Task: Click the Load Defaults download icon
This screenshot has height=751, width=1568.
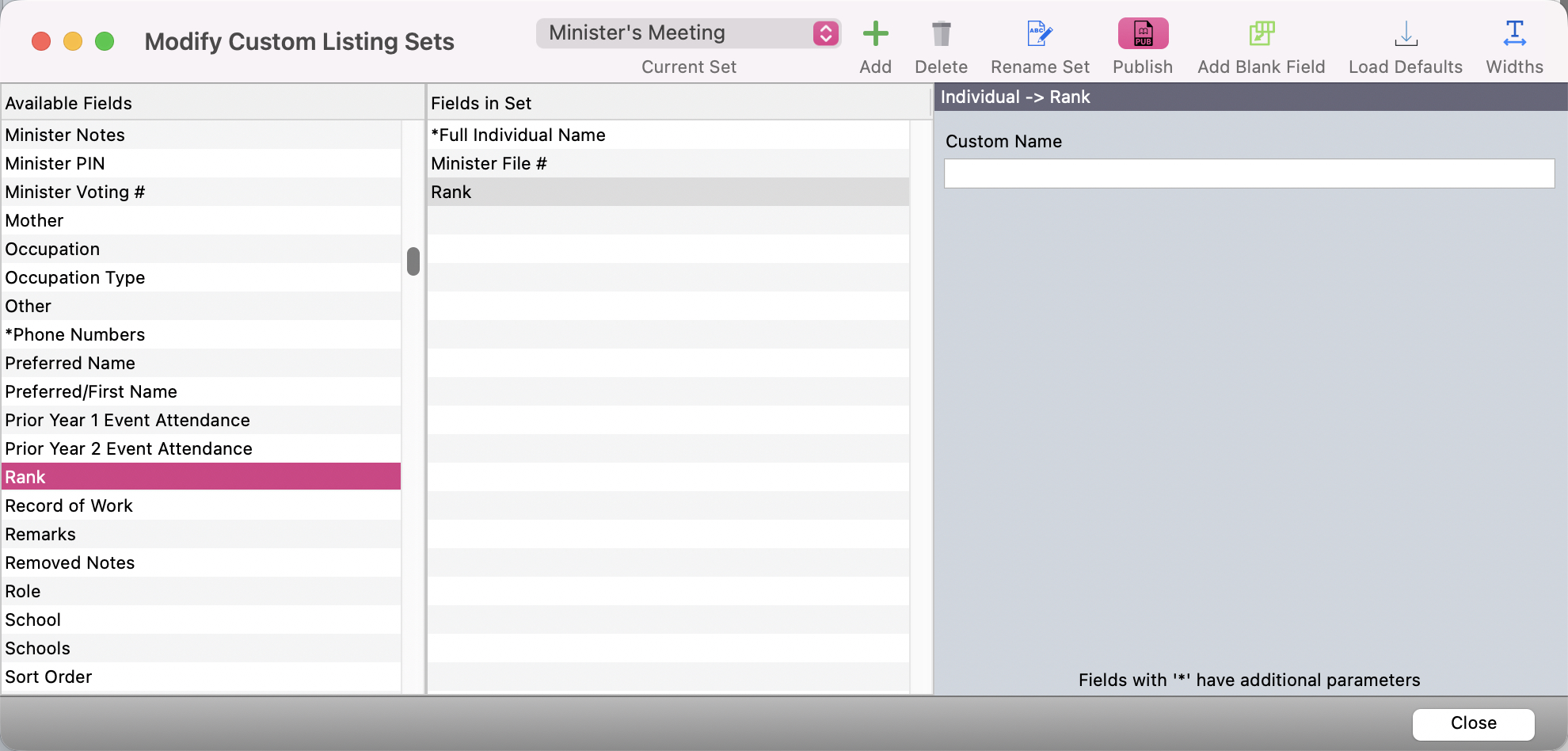Action: [1406, 33]
